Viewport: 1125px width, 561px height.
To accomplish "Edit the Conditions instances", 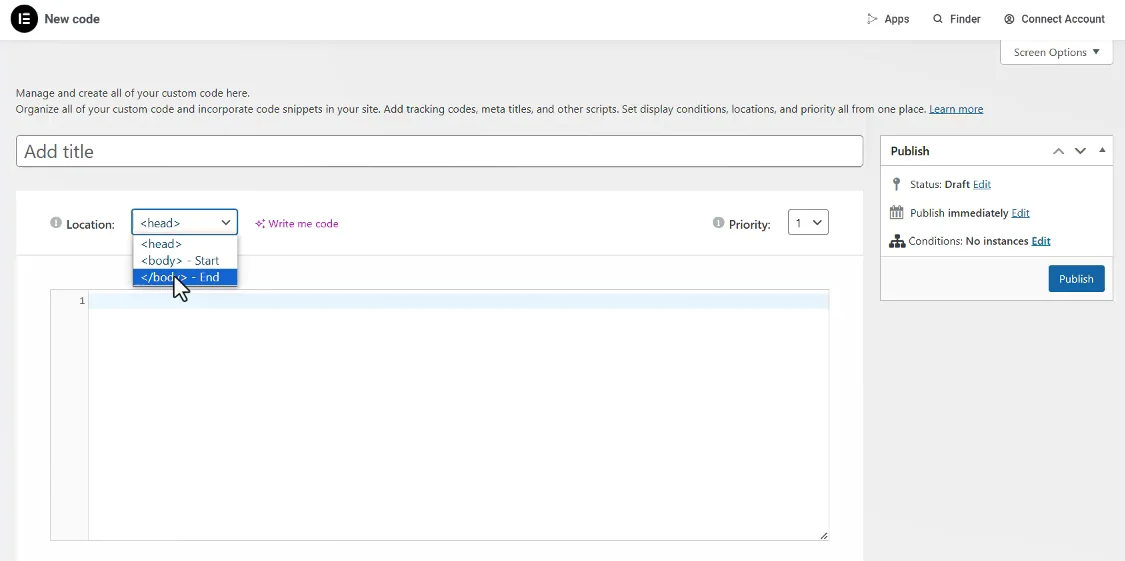I will tap(1041, 241).
